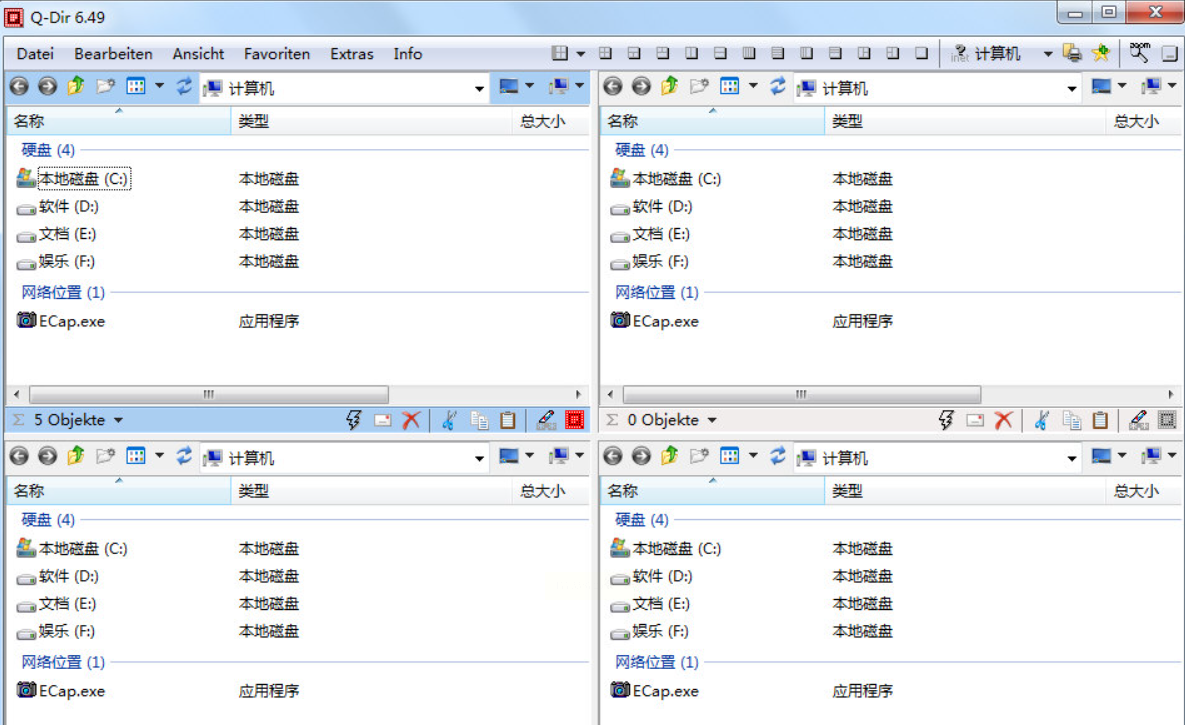Screen dimensions: 1185x725
Task: Select ECap.exe in bottom-right pane
Action: pyautogui.click(x=666, y=691)
